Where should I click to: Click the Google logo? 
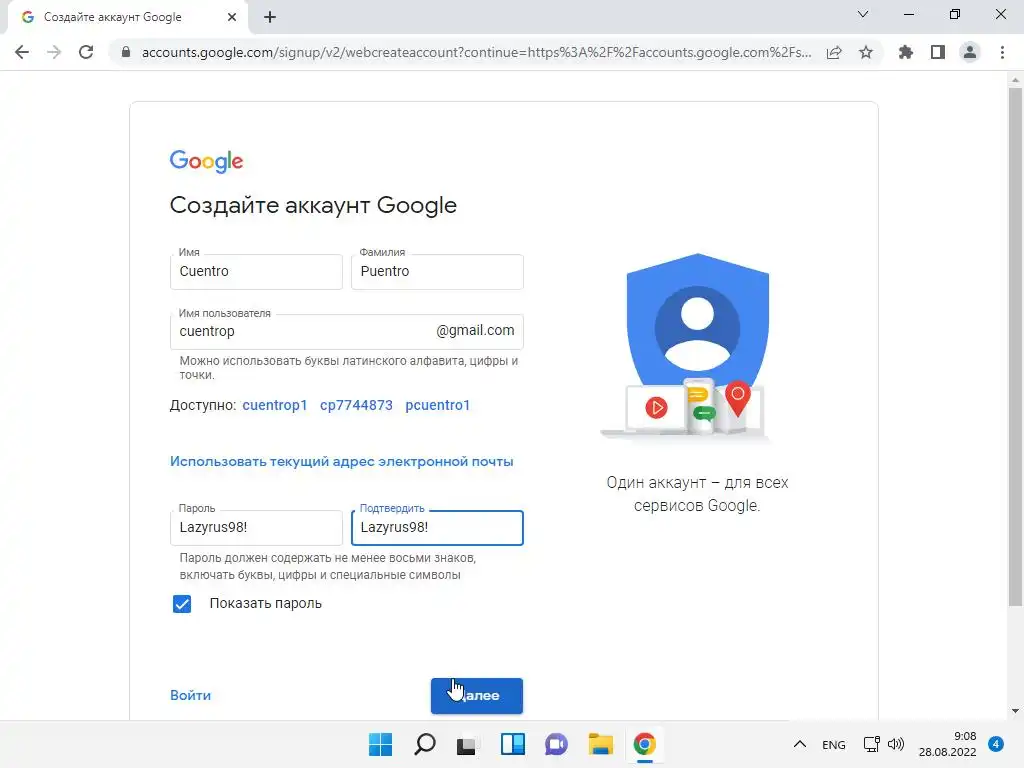(x=206, y=161)
